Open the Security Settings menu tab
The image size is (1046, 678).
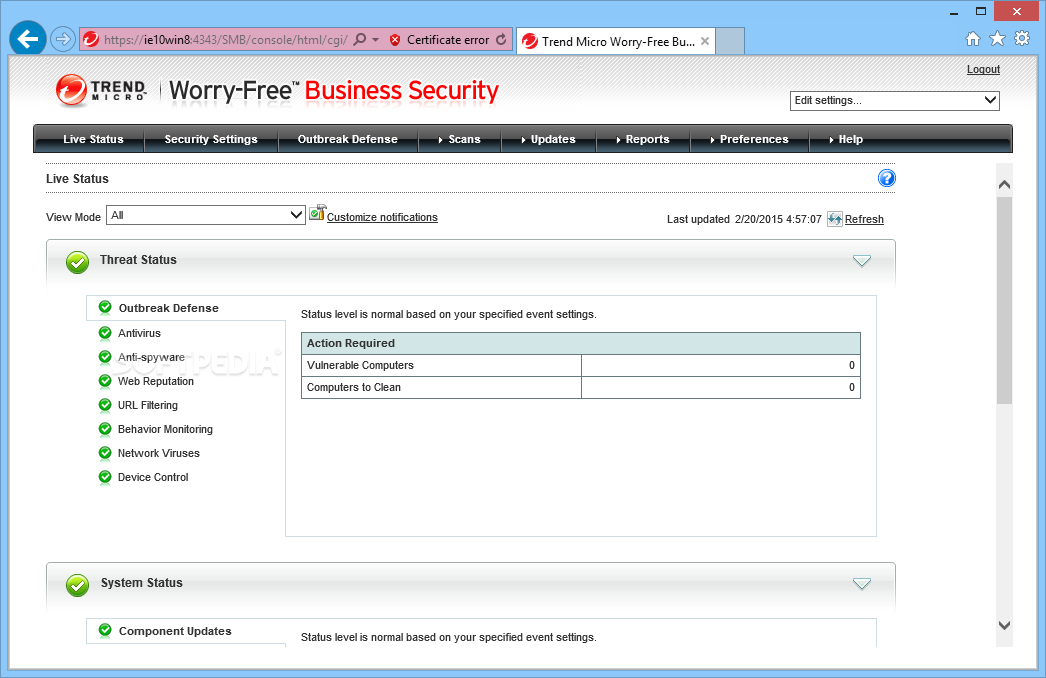pyautogui.click(x=211, y=139)
